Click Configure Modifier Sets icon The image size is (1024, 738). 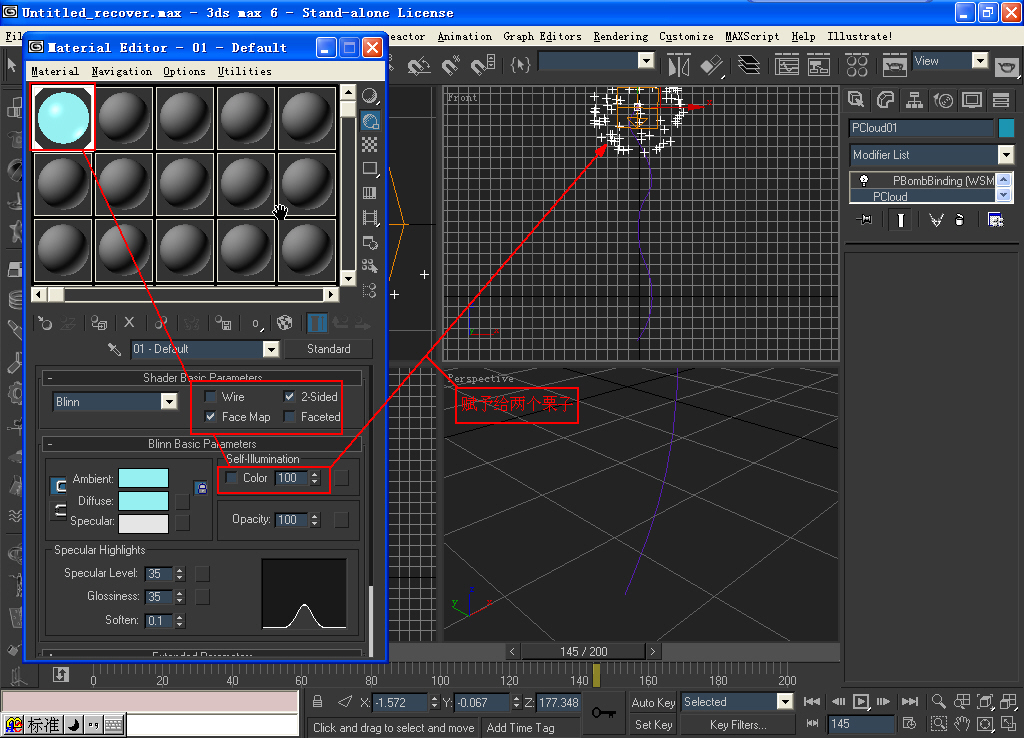click(995, 220)
